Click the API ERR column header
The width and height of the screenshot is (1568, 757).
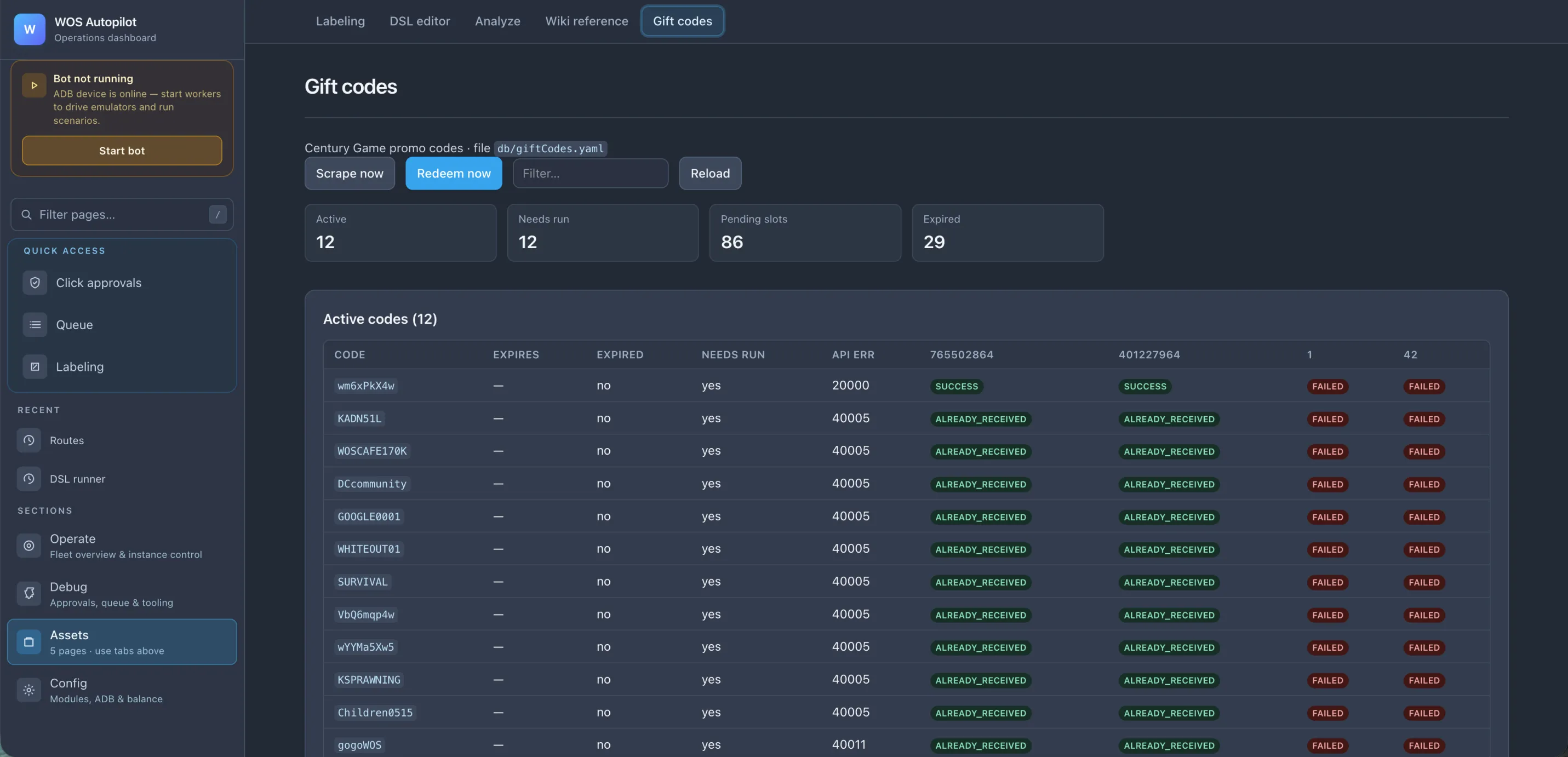tap(853, 354)
